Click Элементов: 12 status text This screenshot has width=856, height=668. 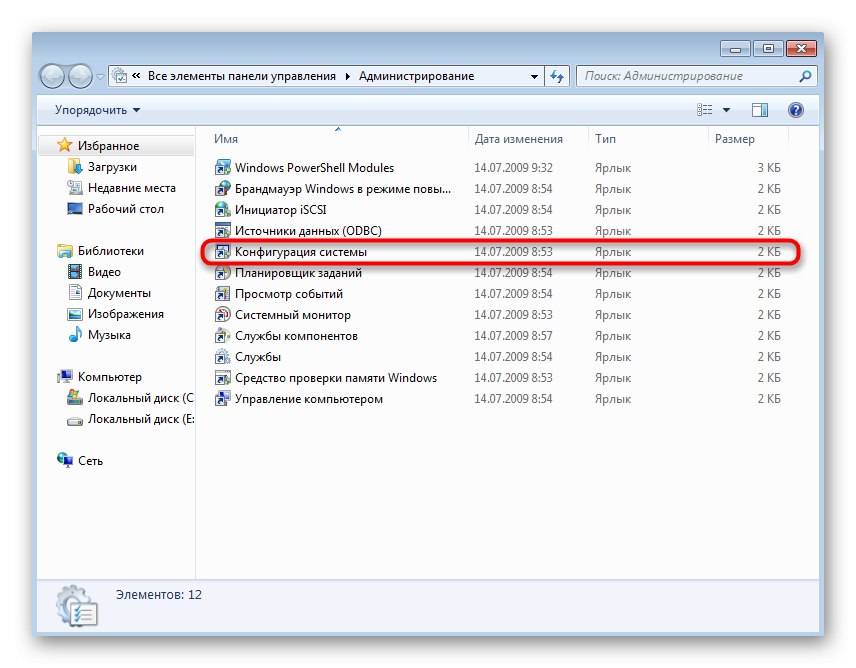[158, 594]
